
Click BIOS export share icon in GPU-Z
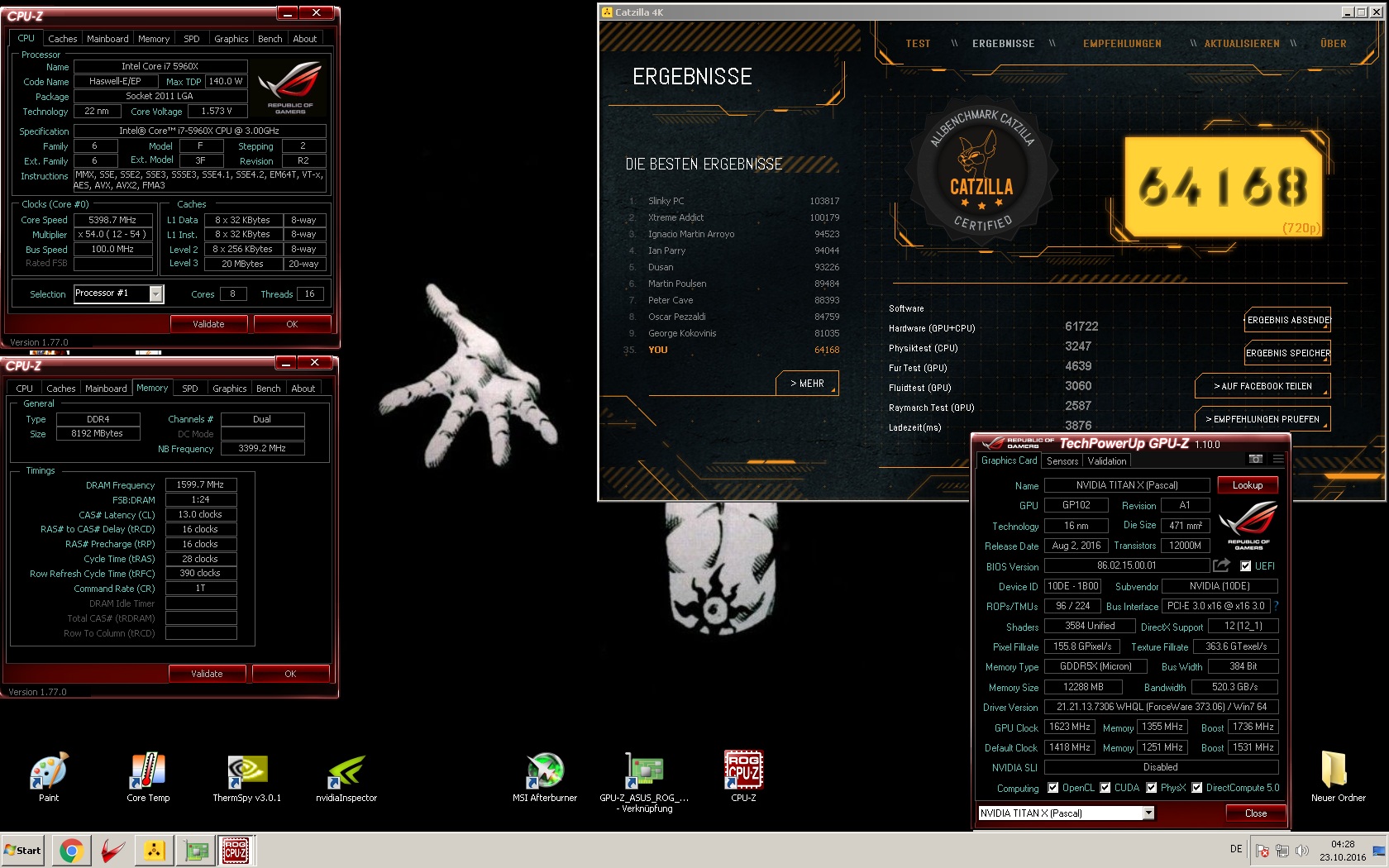[1221, 565]
